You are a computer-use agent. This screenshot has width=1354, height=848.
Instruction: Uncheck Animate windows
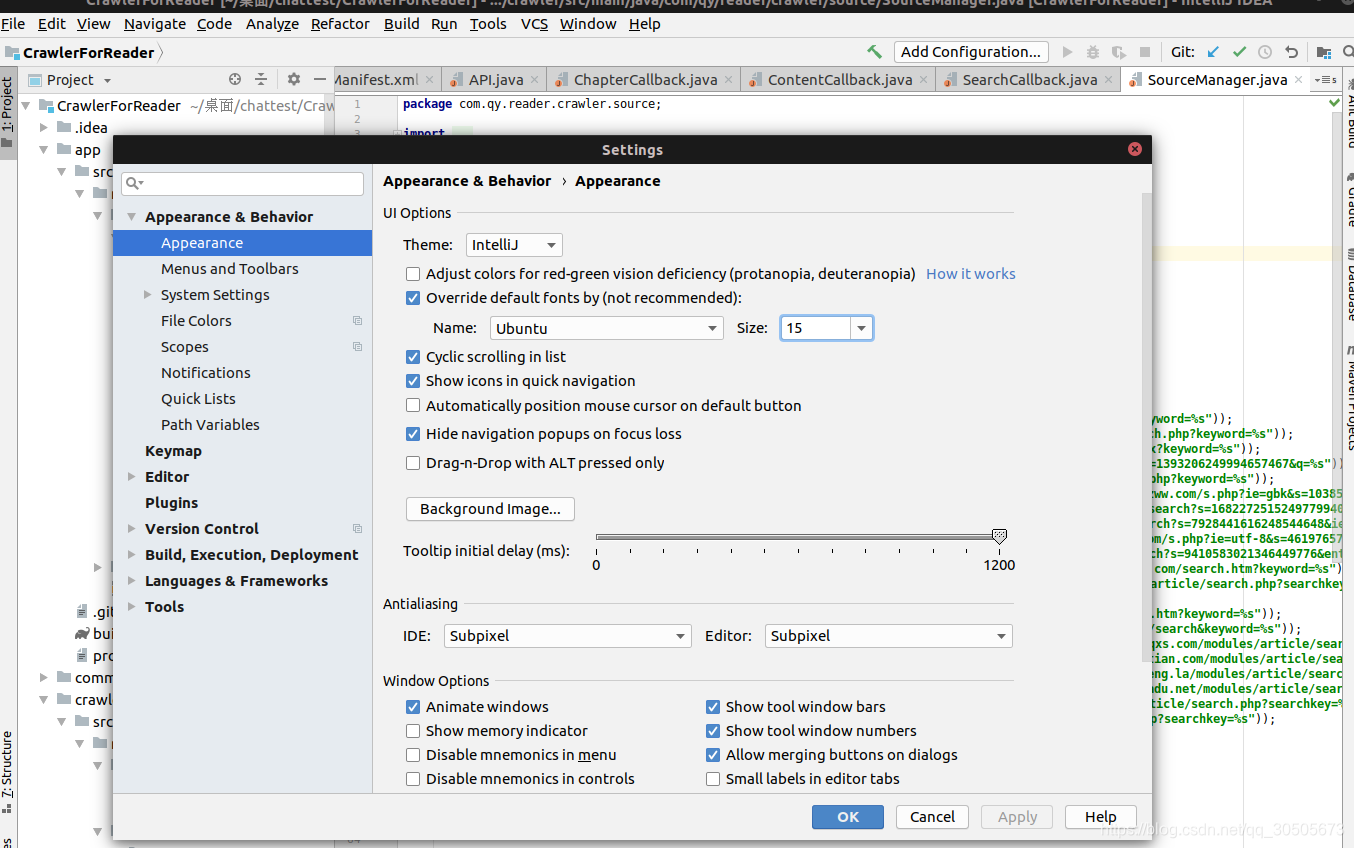[x=413, y=707]
